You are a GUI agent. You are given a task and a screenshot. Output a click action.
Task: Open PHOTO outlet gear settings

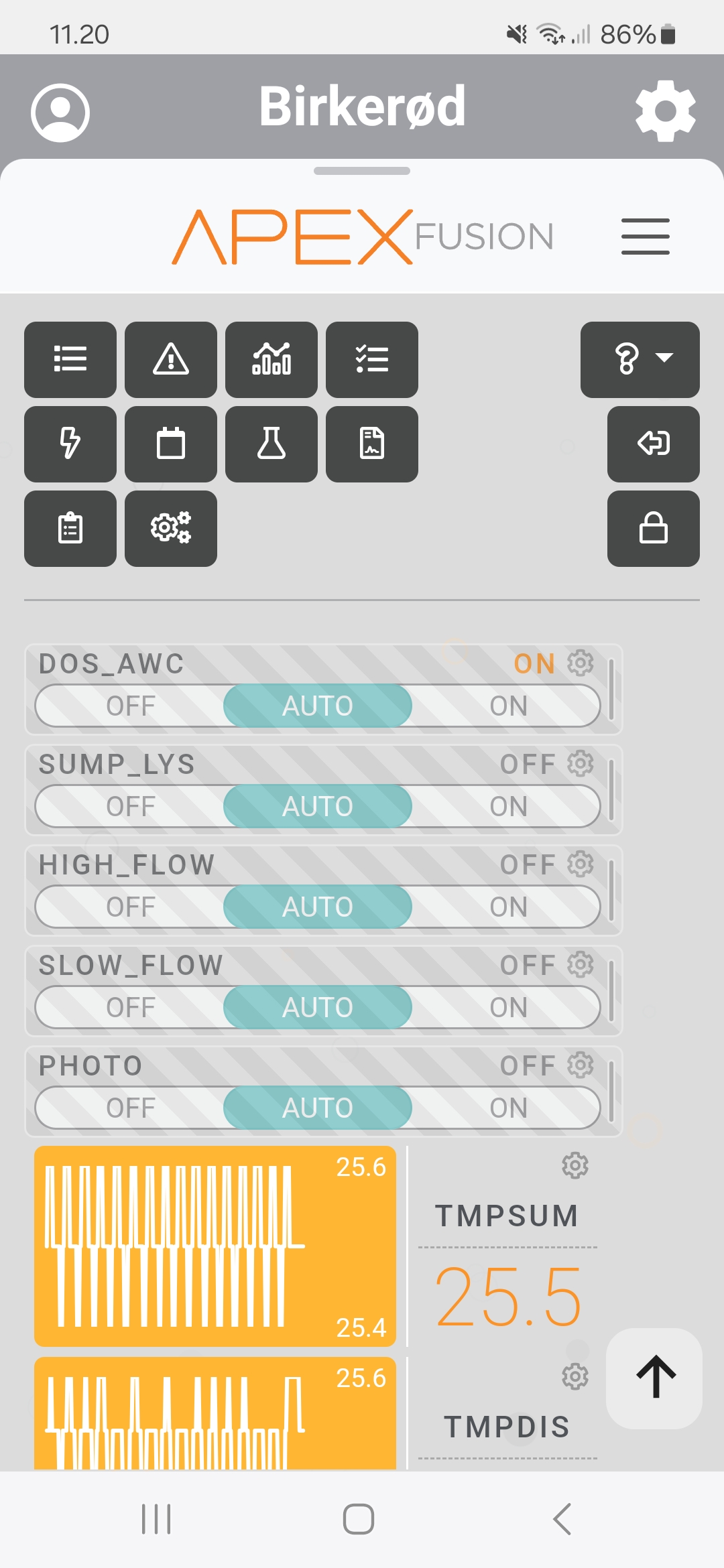[x=581, y=1065]
